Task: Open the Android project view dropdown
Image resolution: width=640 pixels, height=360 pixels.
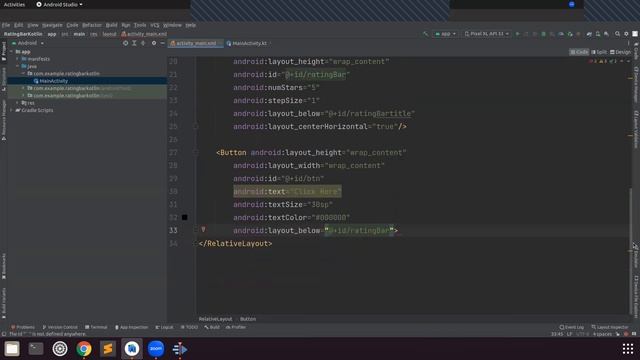Action: tap(27, 43)
